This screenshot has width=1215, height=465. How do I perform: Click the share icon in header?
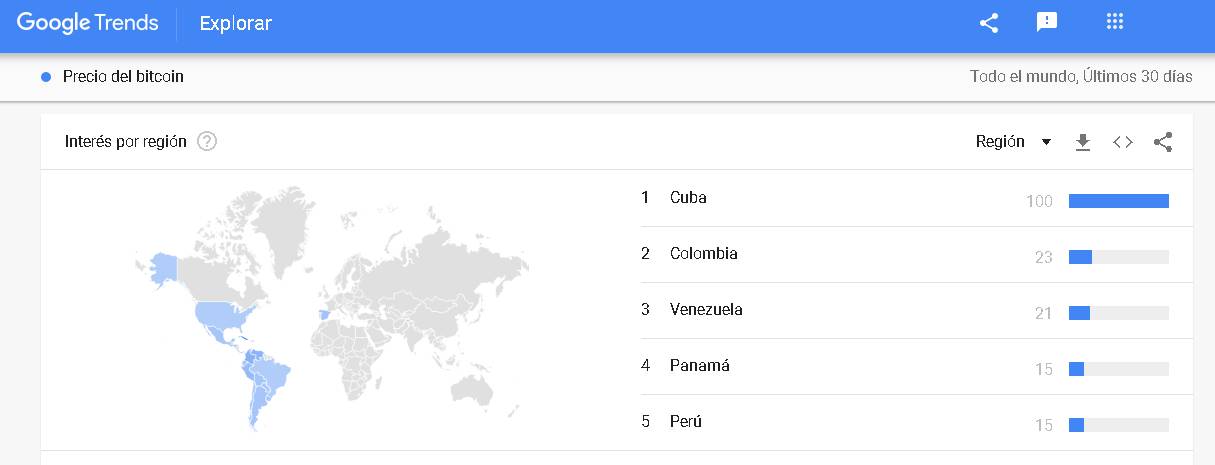point(989,23)
